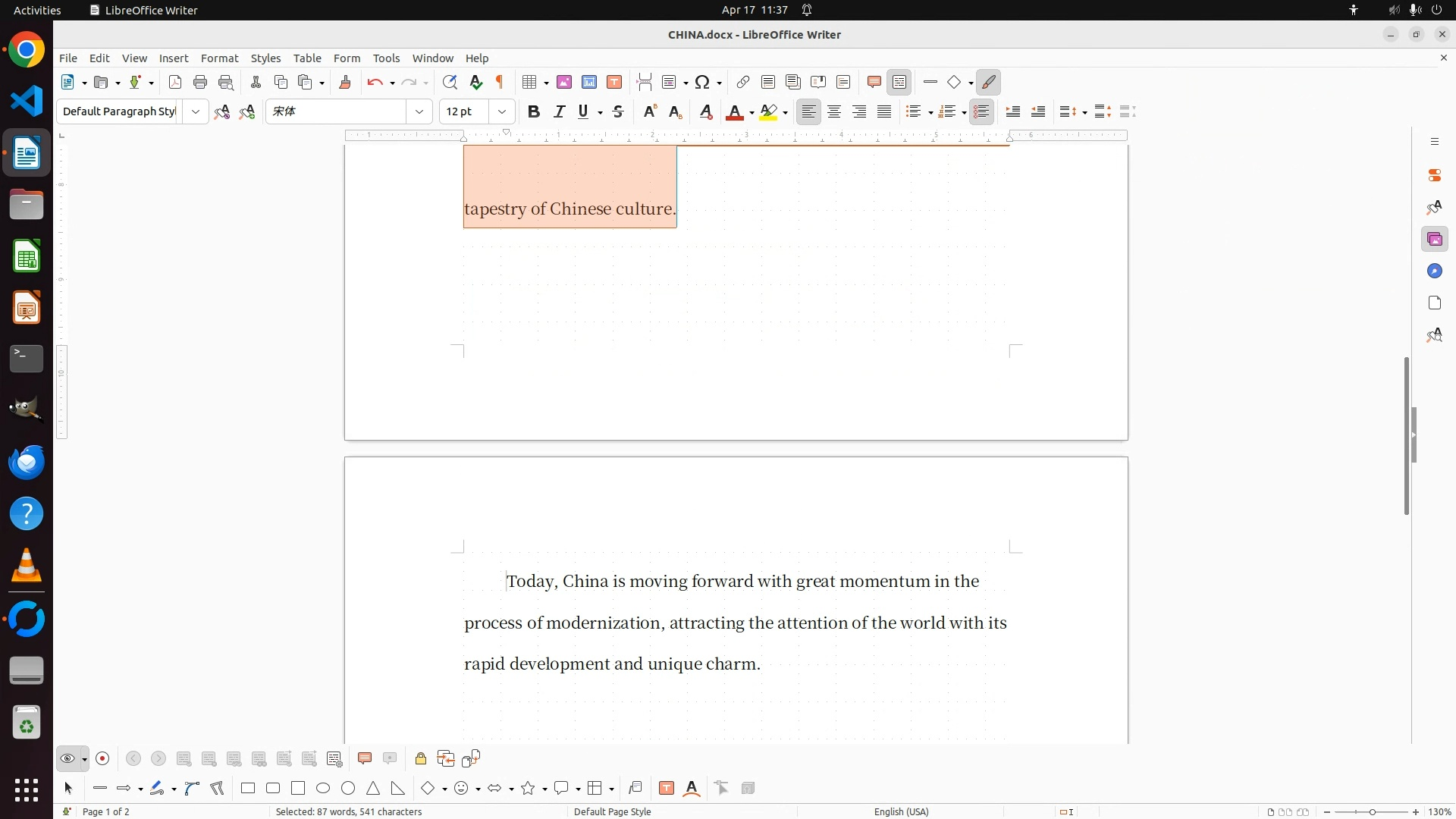Click the English (USA) language in status bar

click(901, 811)
